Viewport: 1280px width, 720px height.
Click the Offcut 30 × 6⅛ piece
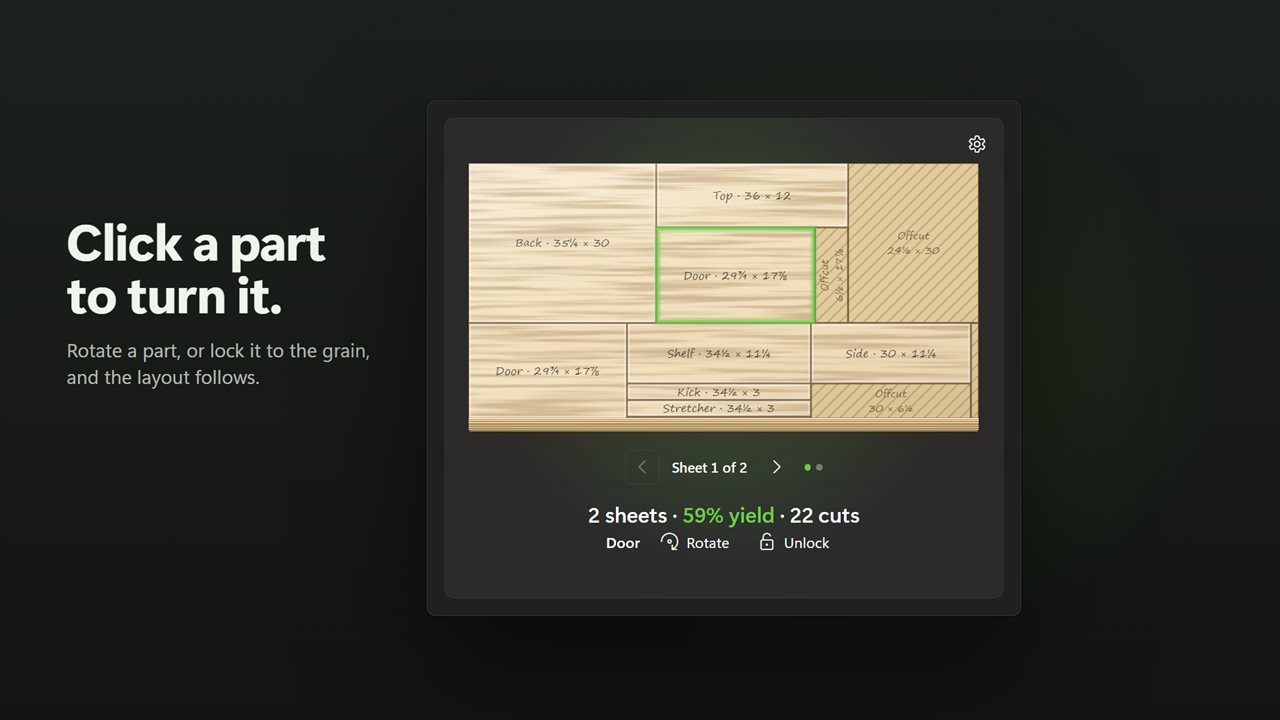(891, 400)
